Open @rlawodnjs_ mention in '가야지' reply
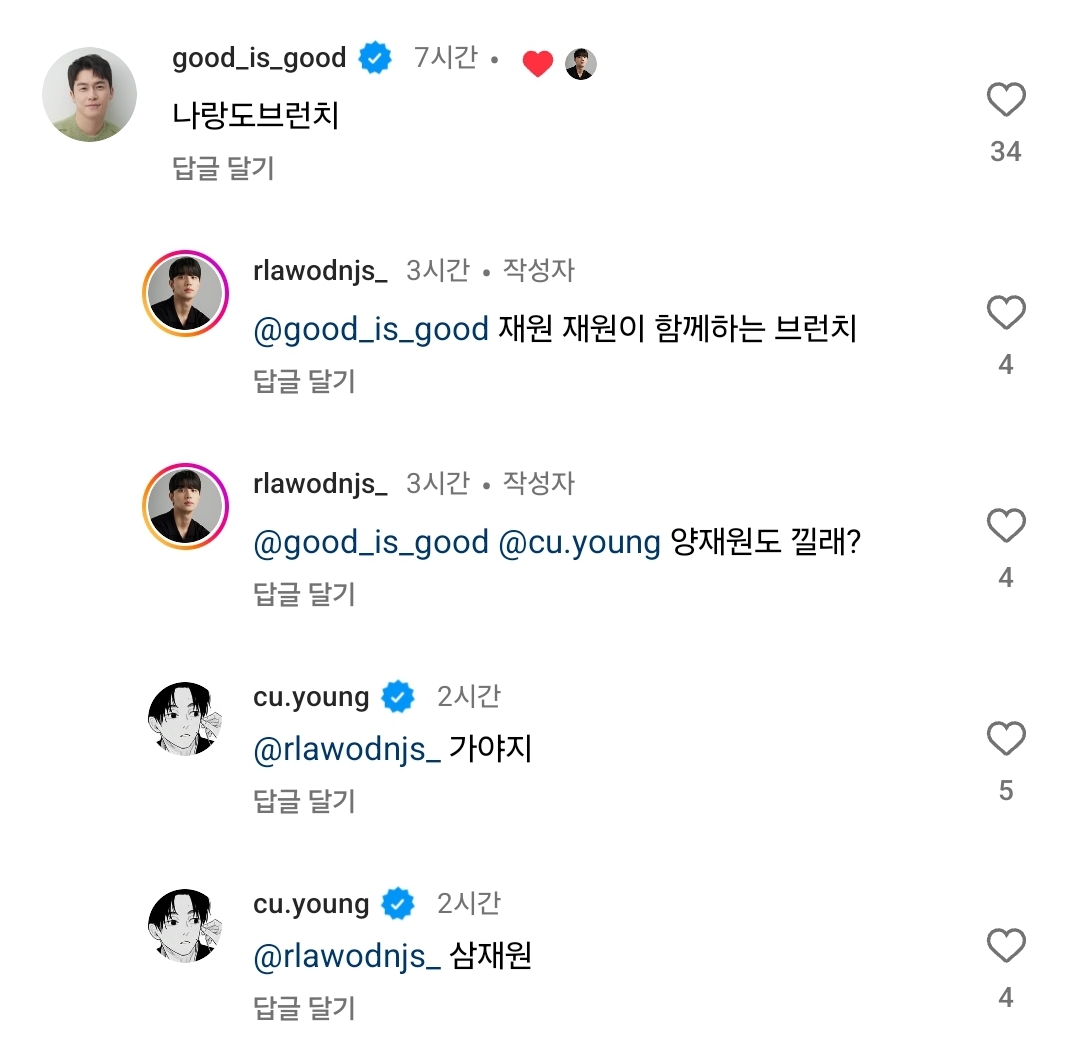 point(347,749)
